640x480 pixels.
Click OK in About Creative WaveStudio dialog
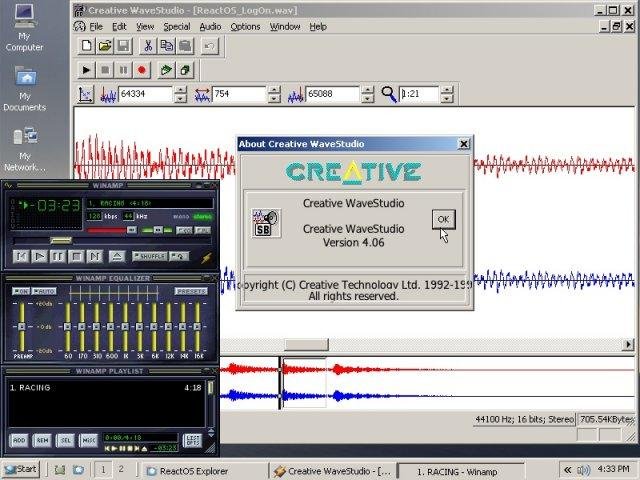coord(442,219)
